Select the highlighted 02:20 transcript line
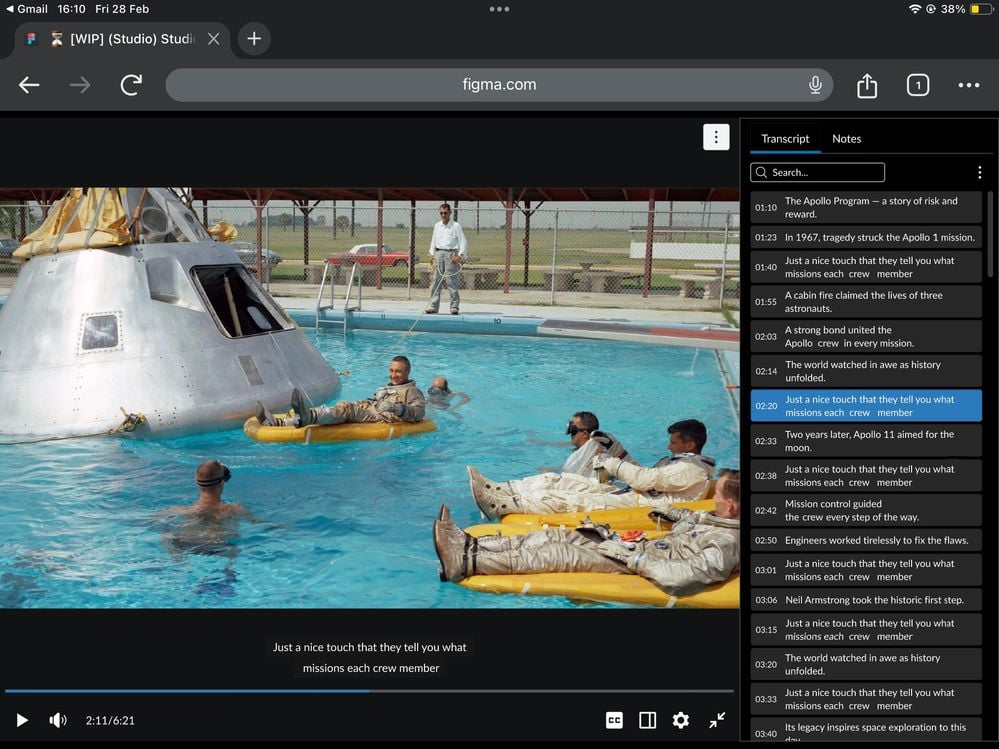The height and width of the screenshot is (749, 999). 865,406
